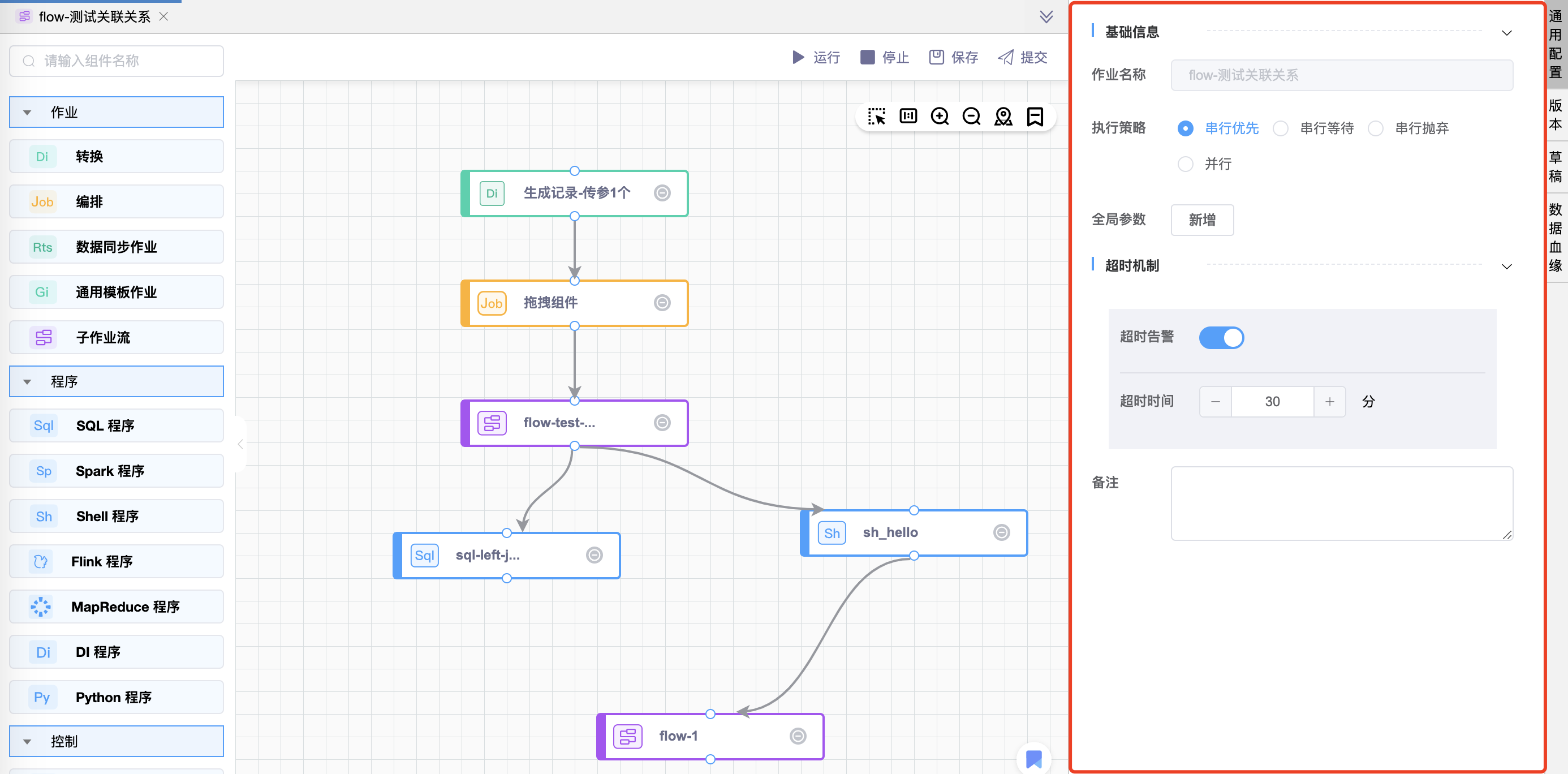The image size is (1568, 774).
Task: Activate the marquee selection tool icon
Action: click(x=876, y=117)
